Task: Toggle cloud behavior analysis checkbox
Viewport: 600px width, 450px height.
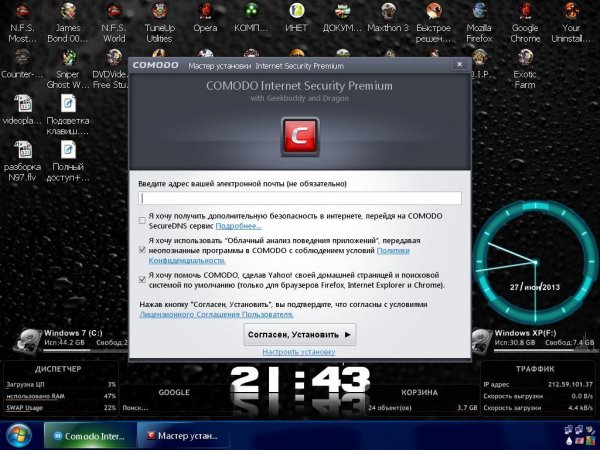Action: point(142,250)
